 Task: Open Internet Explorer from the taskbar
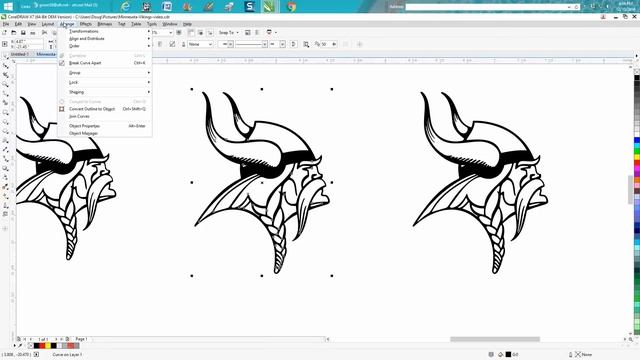126,7
